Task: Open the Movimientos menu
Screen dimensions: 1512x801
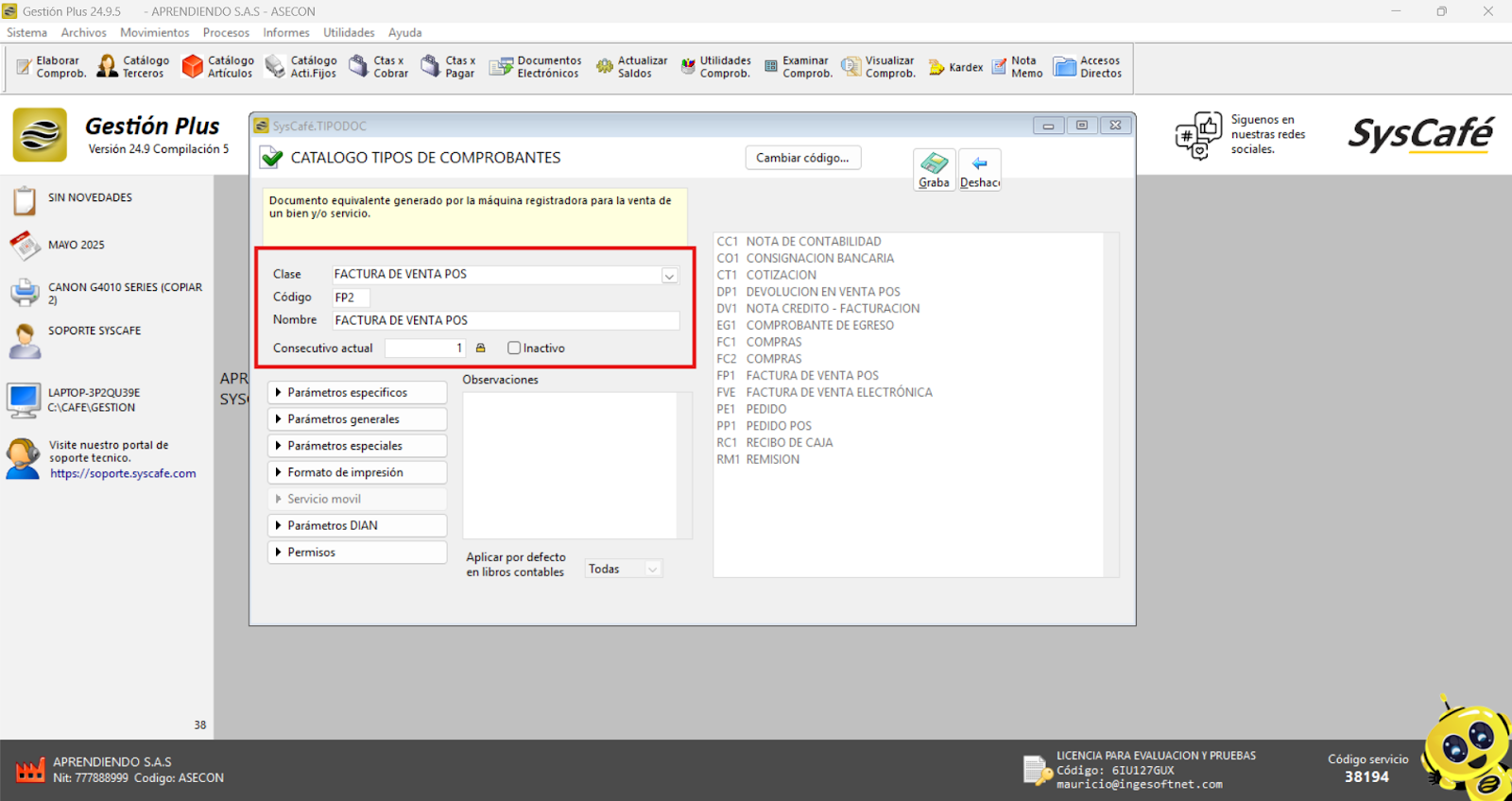Action: pos(154,33)
